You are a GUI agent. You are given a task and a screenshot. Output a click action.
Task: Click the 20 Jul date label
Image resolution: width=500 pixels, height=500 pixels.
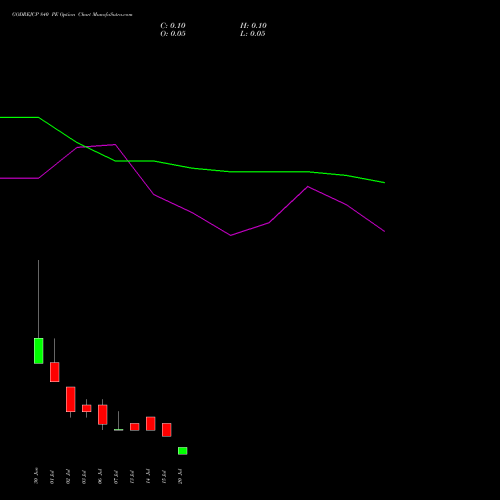180,477
